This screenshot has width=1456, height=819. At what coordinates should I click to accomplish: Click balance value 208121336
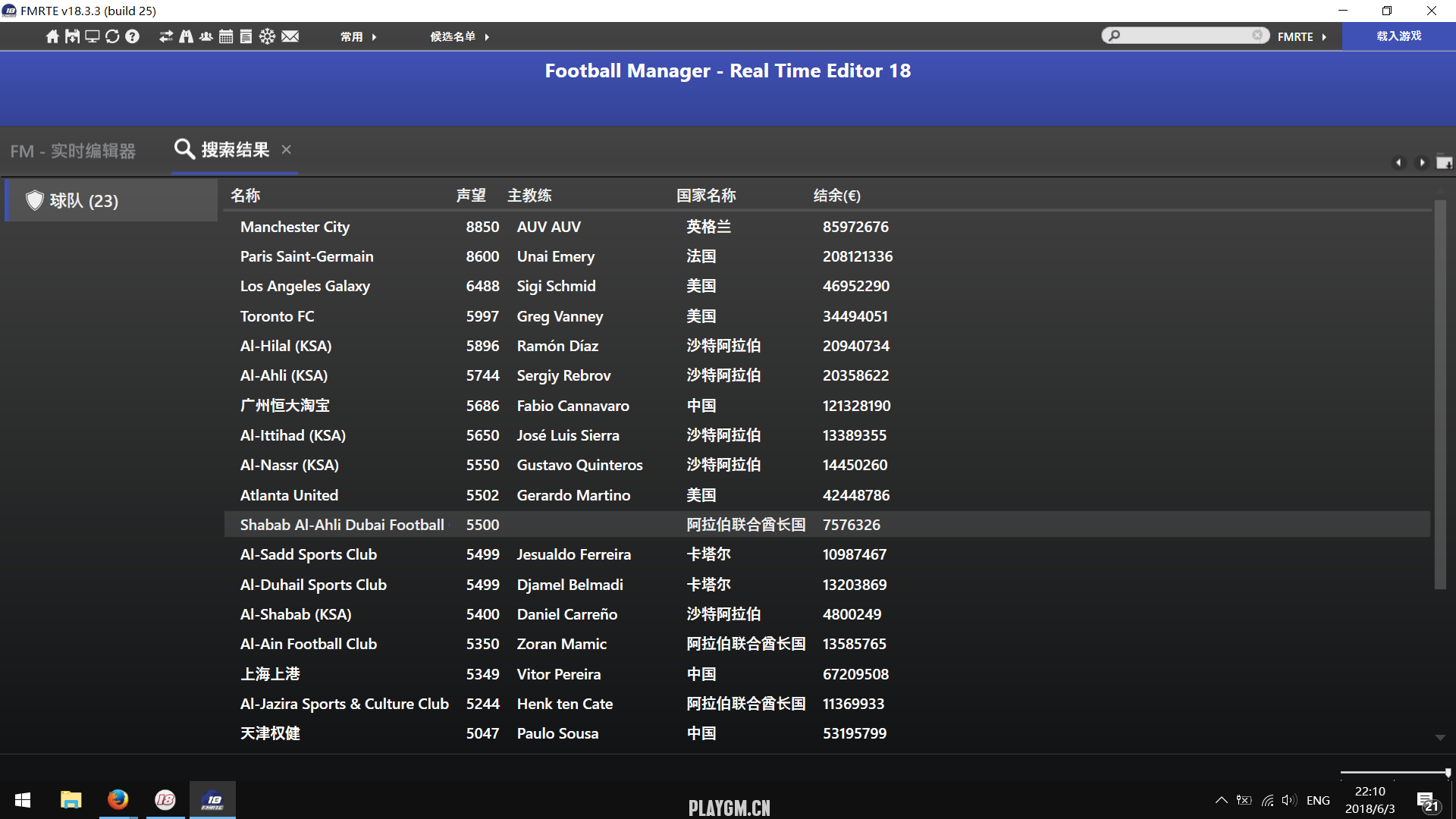[858, 256]
